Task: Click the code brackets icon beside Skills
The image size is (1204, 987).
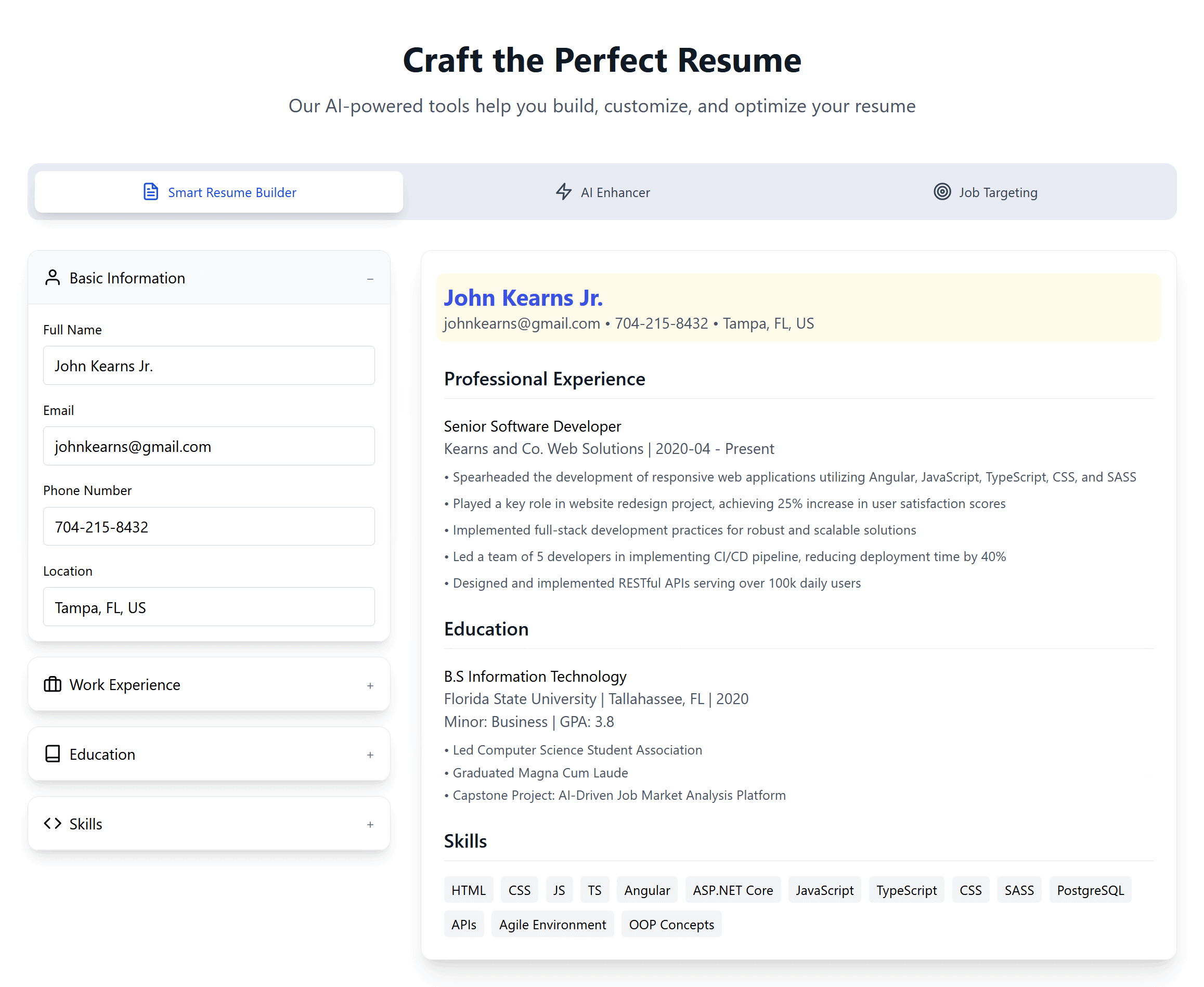Action: coord(53,824)
